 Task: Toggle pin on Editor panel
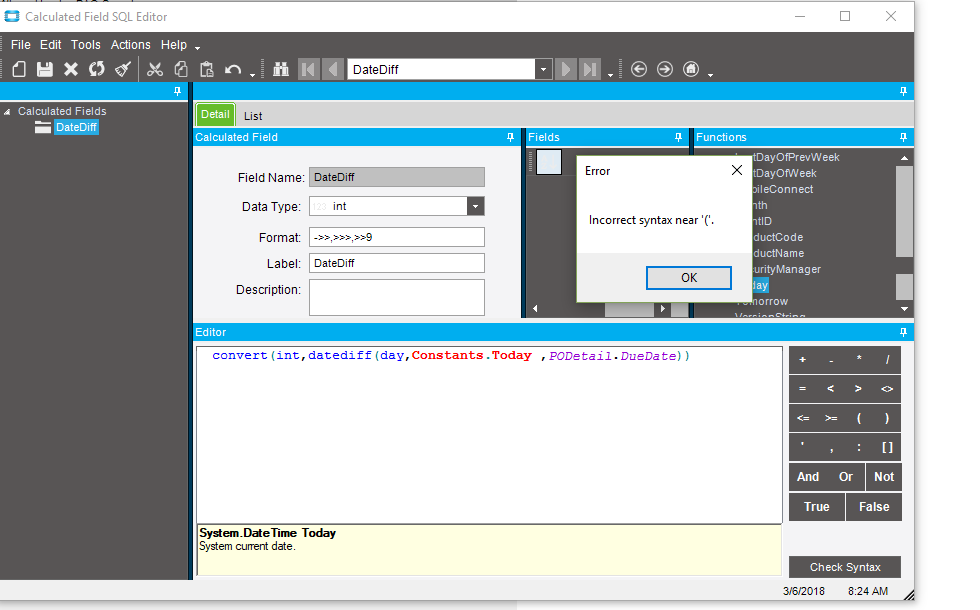tap(903, 332)
